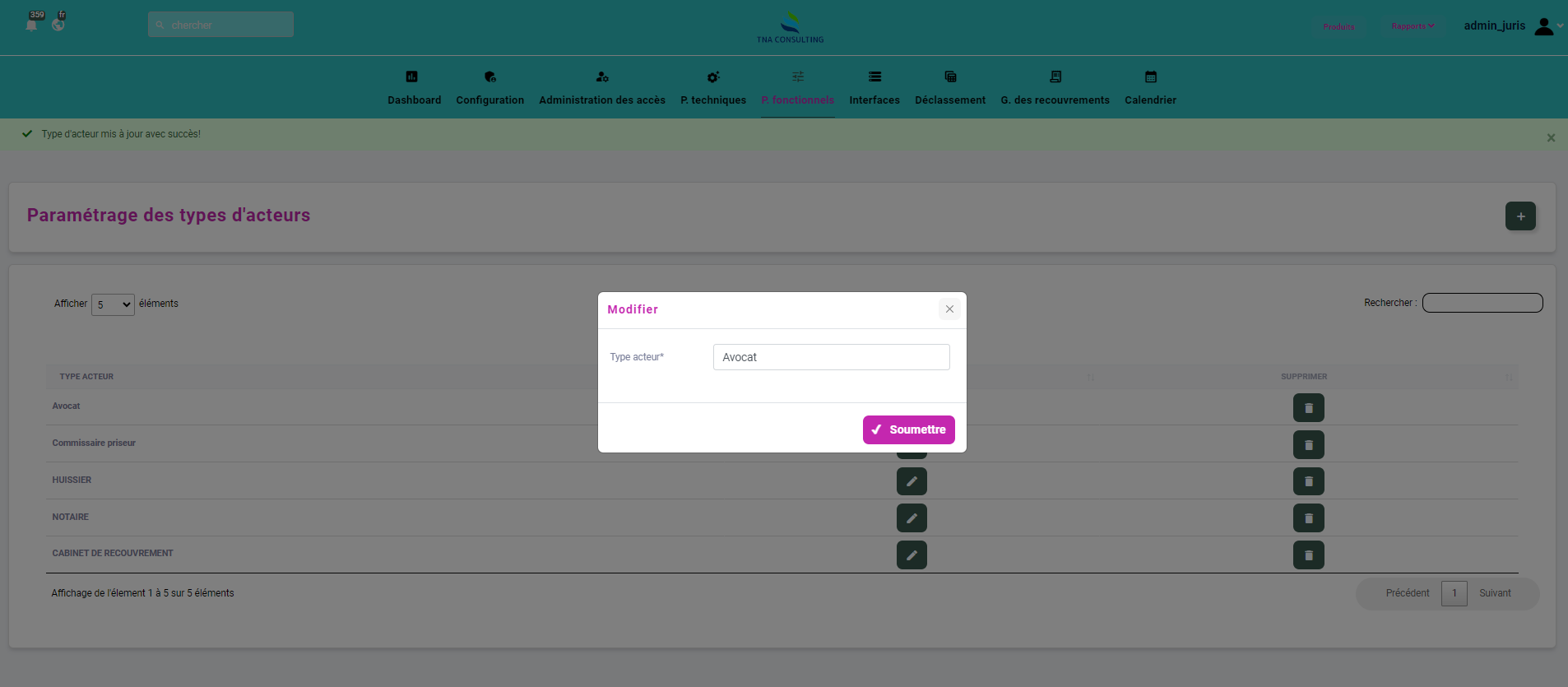This screenshot has width=1568, height=687.
Task: Sort by TYPE ACTEUR column header
Action: pyautogui.click(x=86, y=377)
